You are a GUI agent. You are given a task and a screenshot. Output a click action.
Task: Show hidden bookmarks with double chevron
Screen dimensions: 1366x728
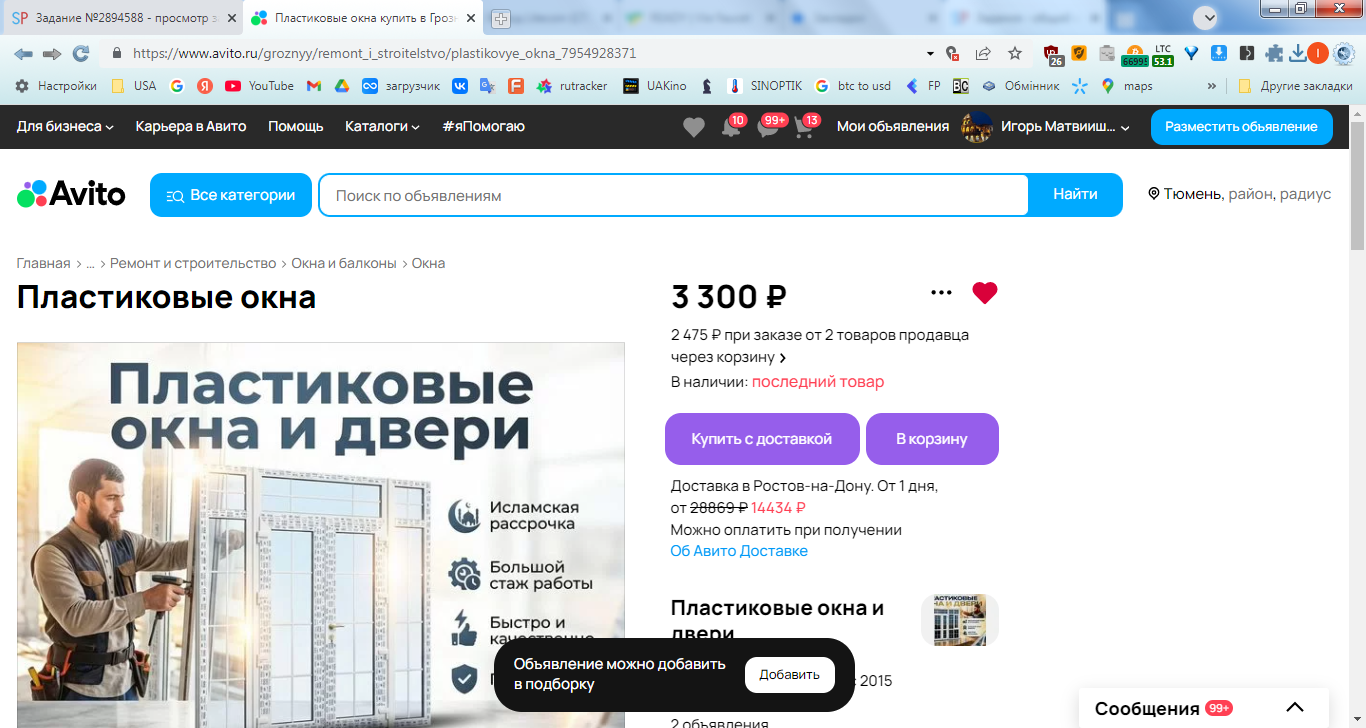[1212, 86]
